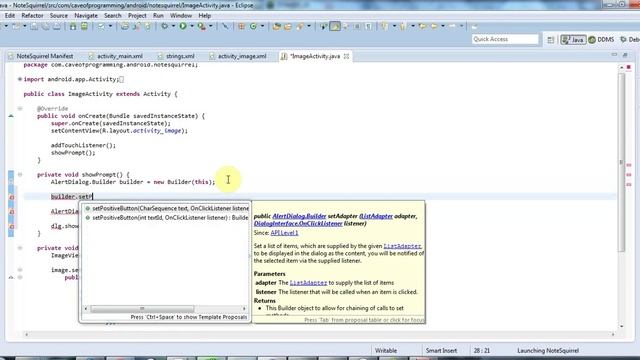Screen dimensions: 640x360
Task: Expand the folded import statements
Action: 20,79
